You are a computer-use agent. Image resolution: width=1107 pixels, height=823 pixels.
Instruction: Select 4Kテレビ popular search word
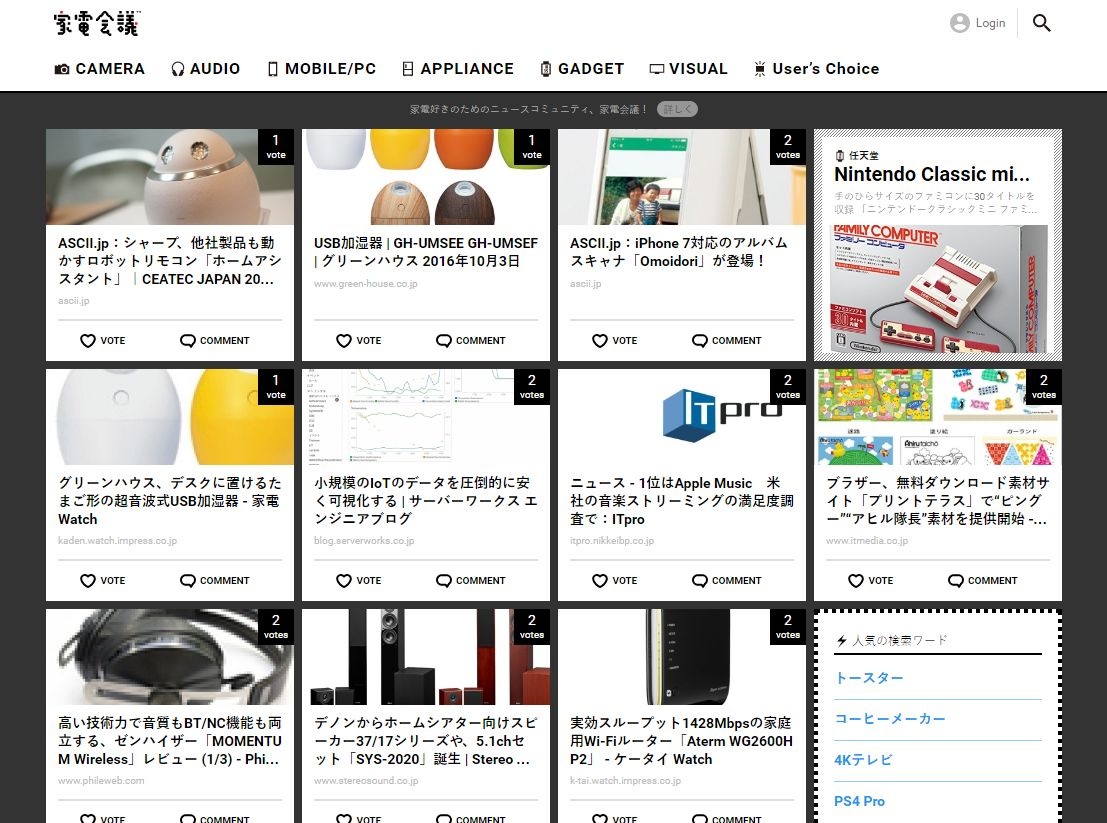coord(863,759)
